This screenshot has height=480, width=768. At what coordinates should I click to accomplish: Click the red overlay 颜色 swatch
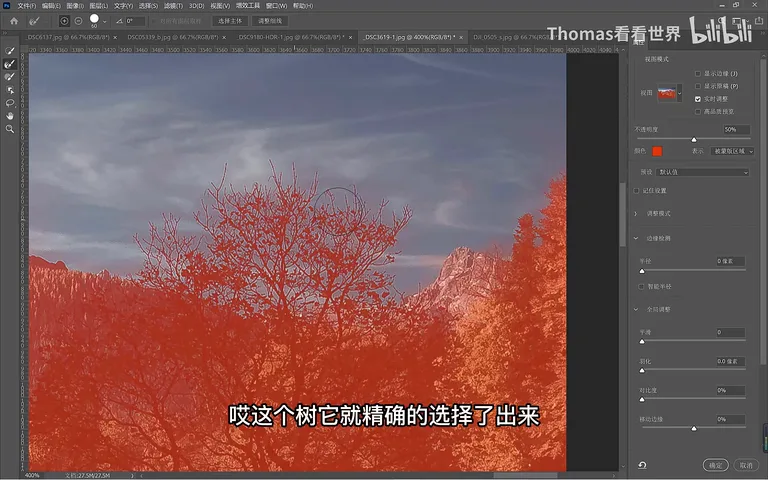point(657,151)
